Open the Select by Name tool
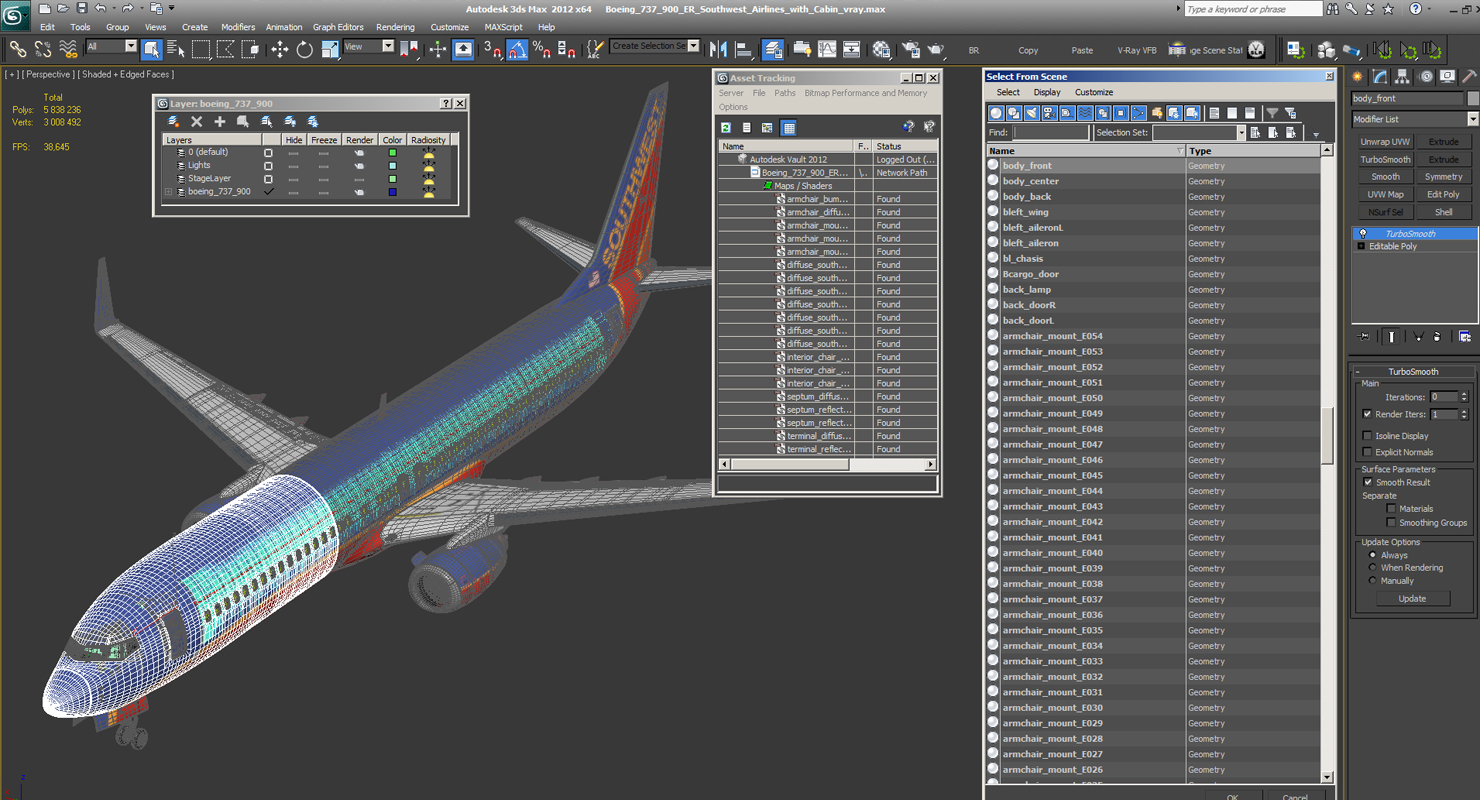The height and width of the screenshot is (800, 1480). pos(176,49)
